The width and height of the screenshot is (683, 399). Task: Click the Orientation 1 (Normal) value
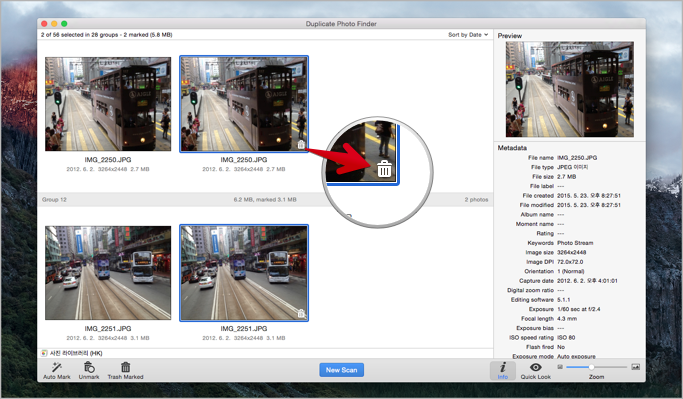click(571, 271)
